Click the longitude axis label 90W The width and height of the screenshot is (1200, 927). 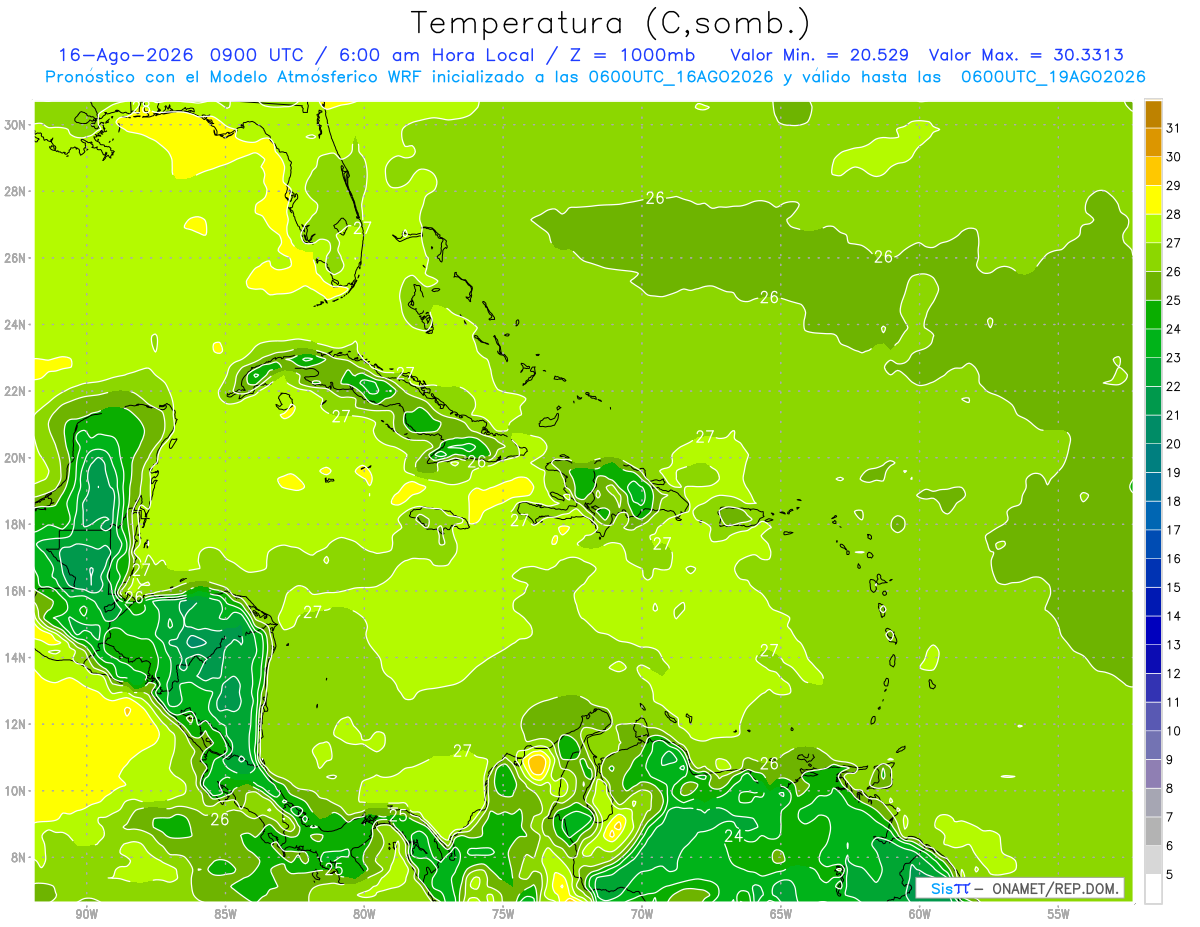pyautogui.click(x=86, y=914)
